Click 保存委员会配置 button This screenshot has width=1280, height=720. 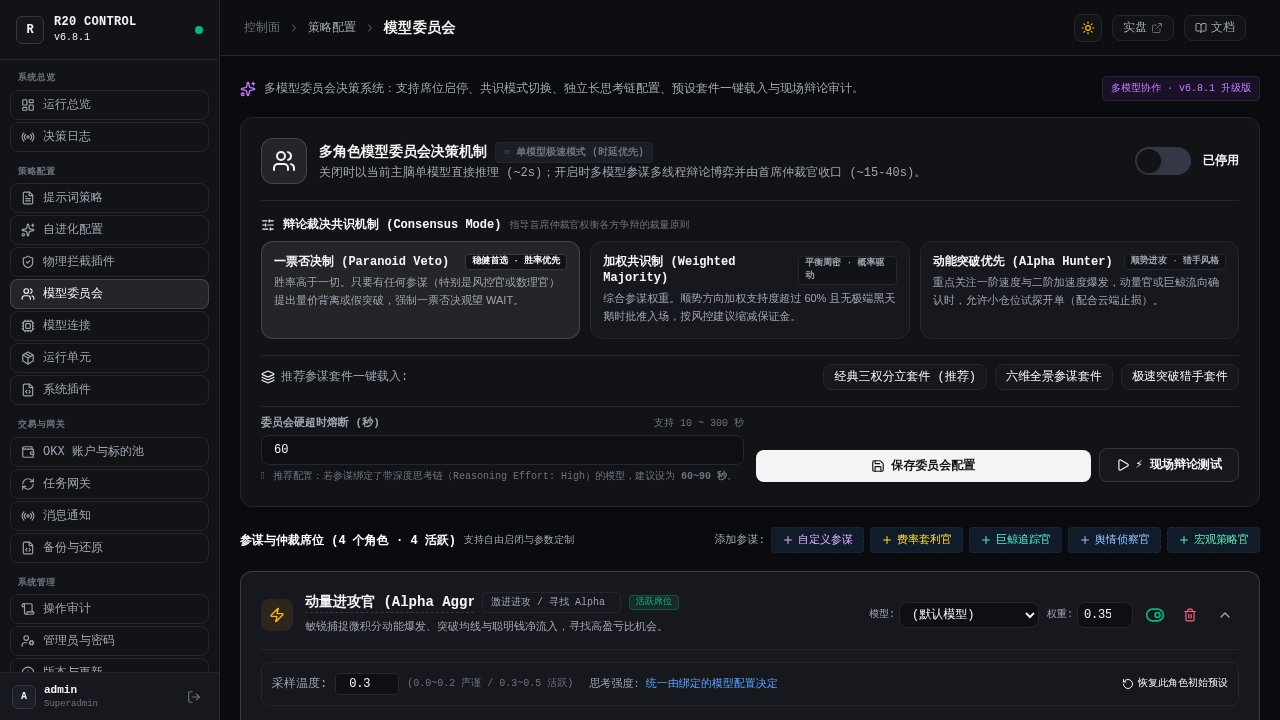[923, 466]
